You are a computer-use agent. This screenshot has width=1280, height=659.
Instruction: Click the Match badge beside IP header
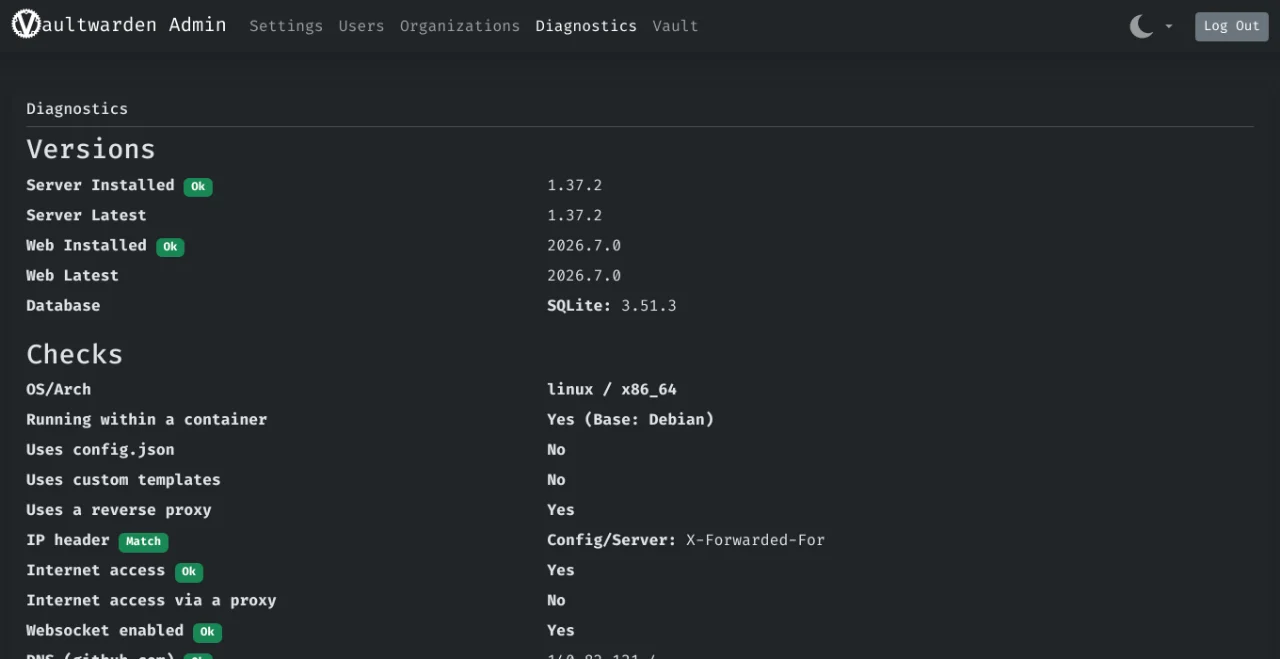(x=143, y=542)
